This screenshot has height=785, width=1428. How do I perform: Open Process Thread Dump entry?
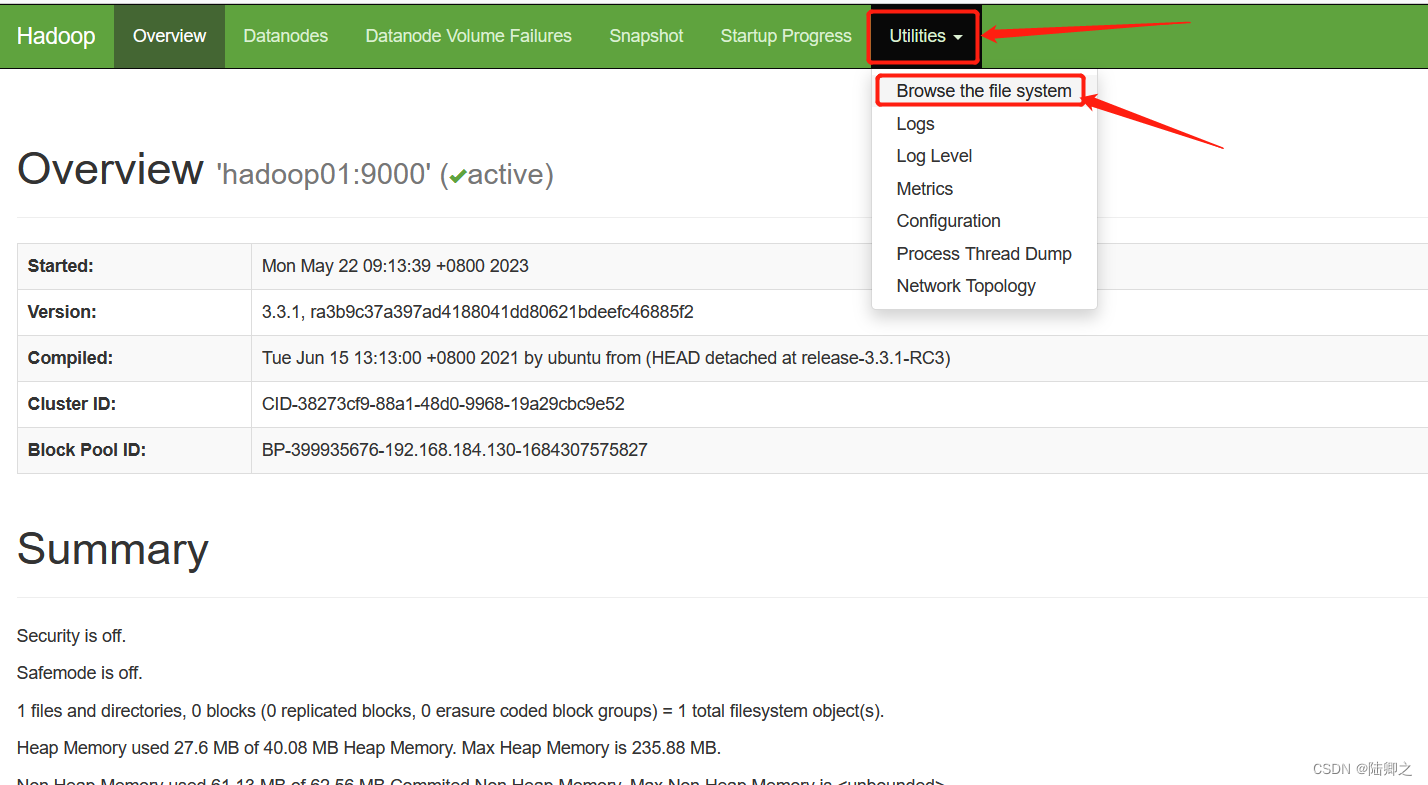pyautogui.click(x=984, y=254)
